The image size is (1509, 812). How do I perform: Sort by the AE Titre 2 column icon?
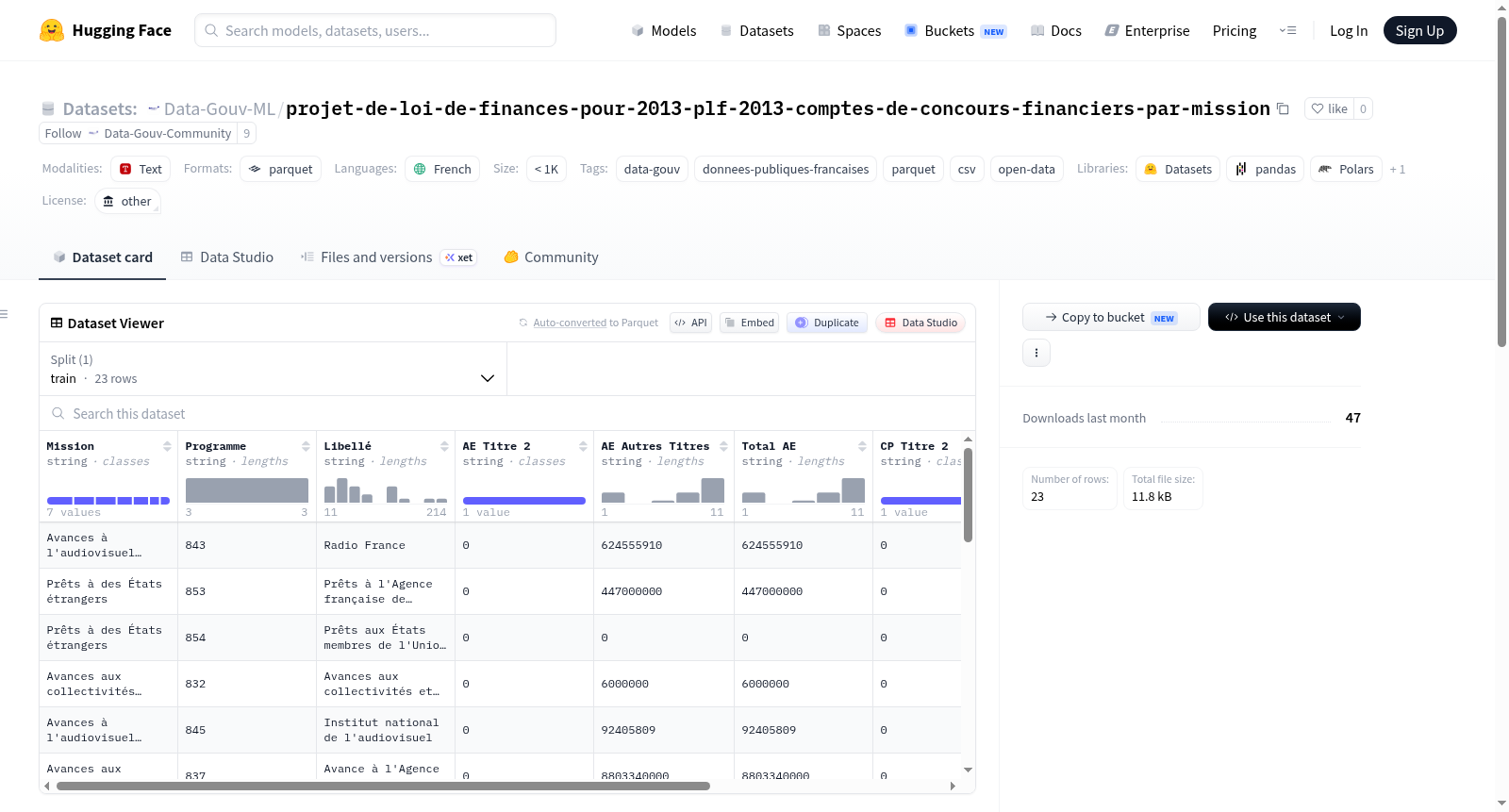583,446
